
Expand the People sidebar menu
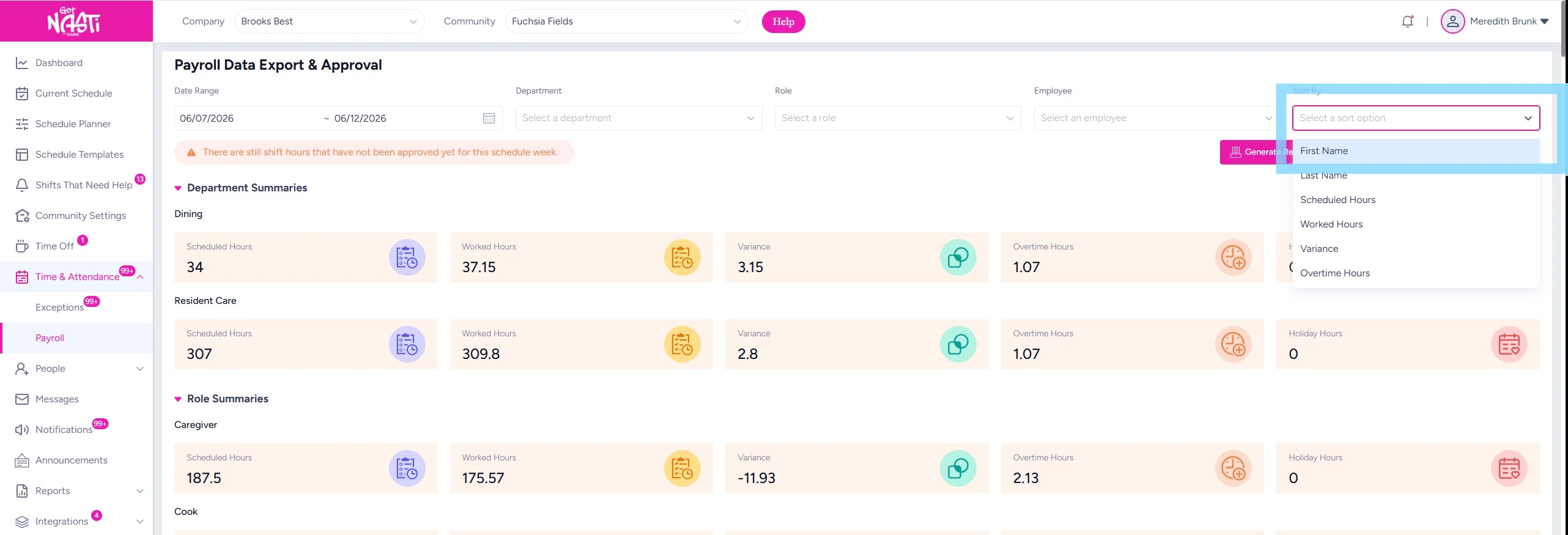(76, 369)
